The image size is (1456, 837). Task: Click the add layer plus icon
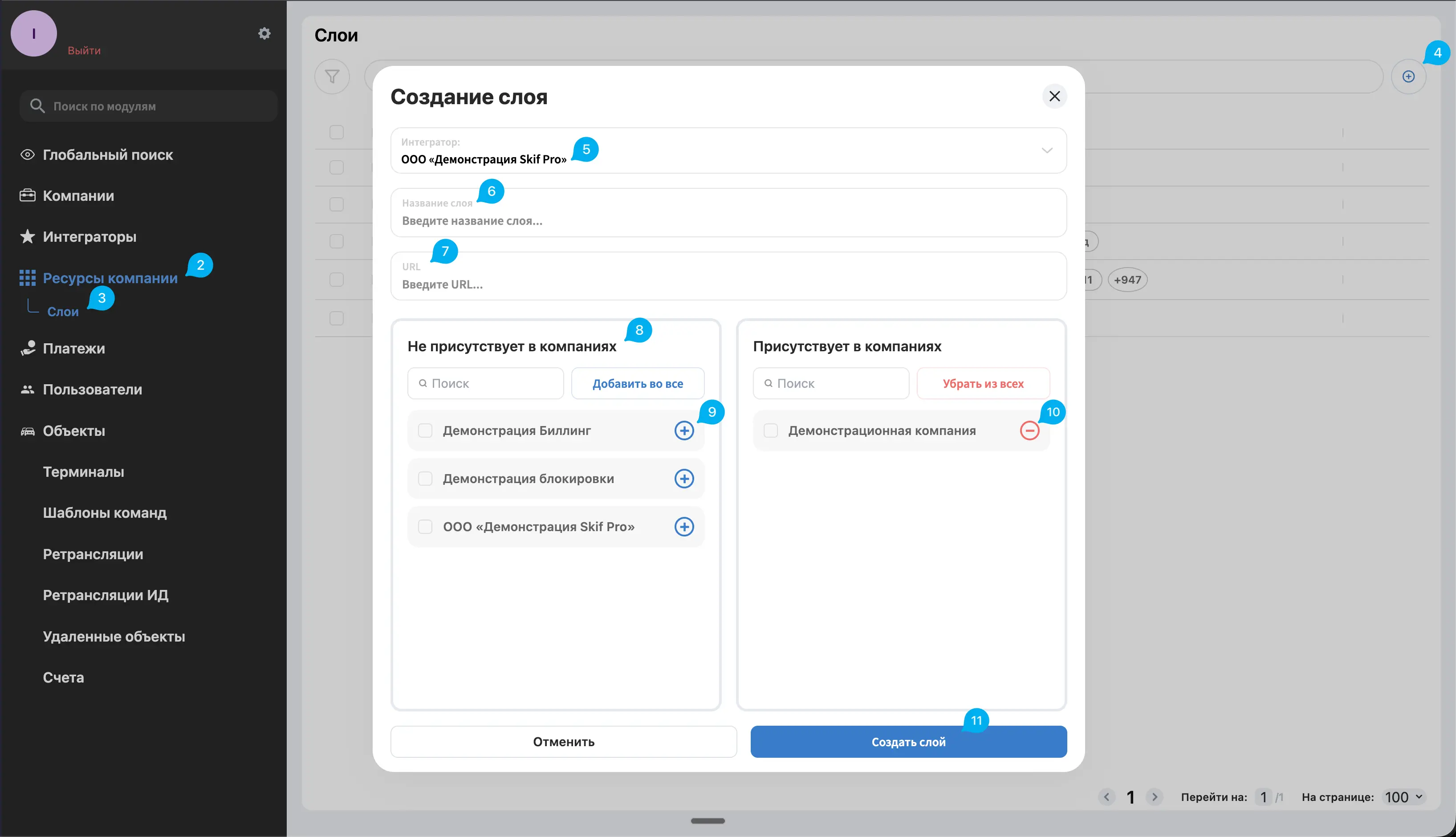(1408, 77)
